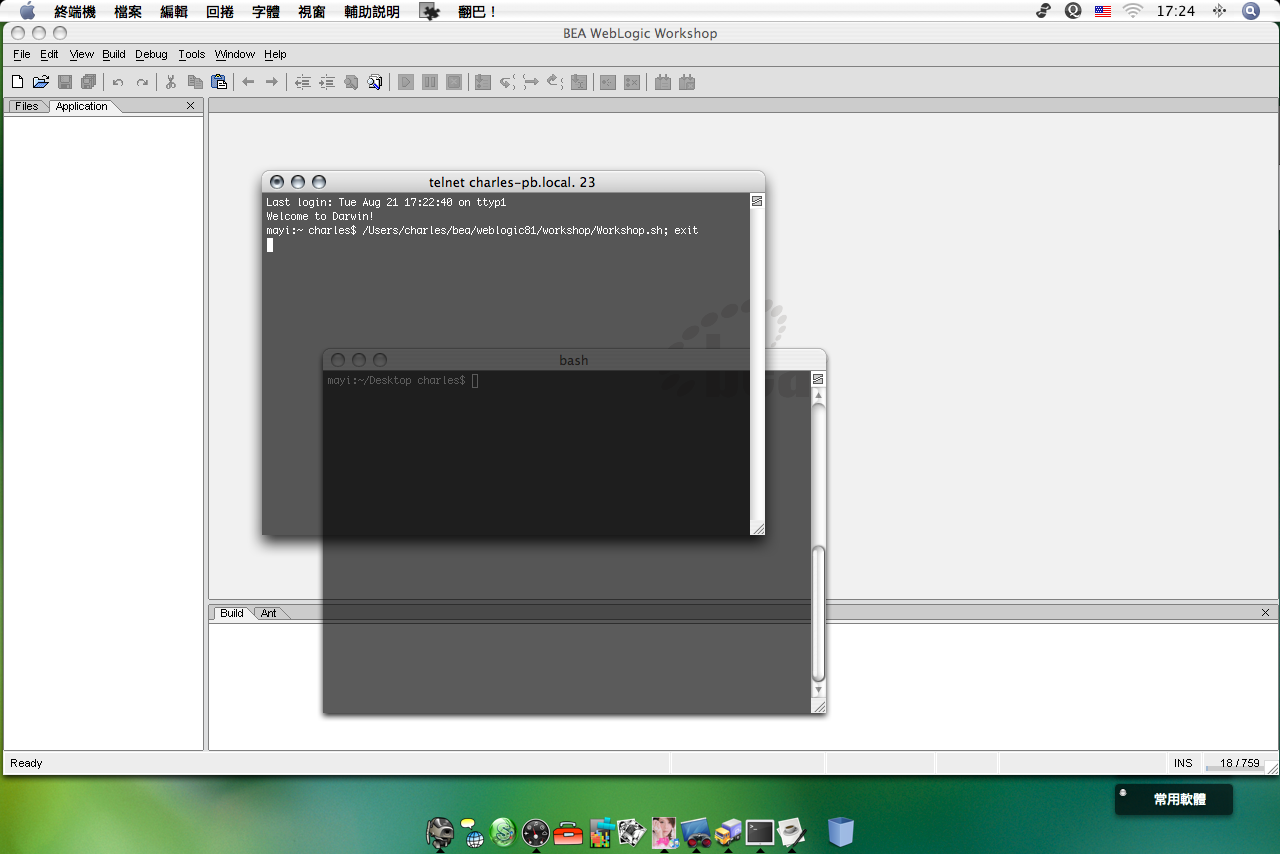This screenshot has height=854, width=1280.
Task: Open the Apple menu
Action: coord(27,11)
